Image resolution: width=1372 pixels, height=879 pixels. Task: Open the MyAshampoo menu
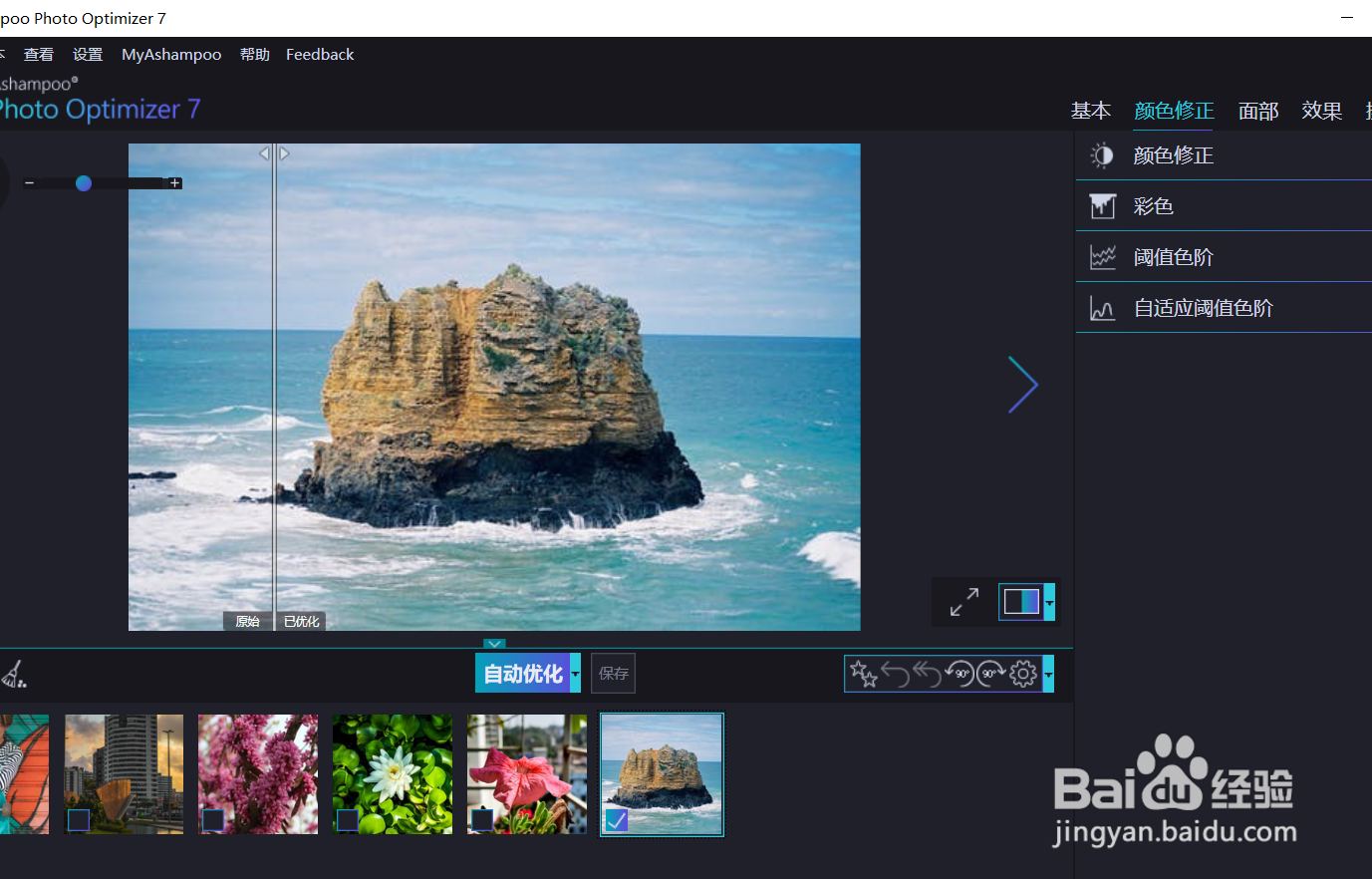pyautogui.click(x=171, y=55)
